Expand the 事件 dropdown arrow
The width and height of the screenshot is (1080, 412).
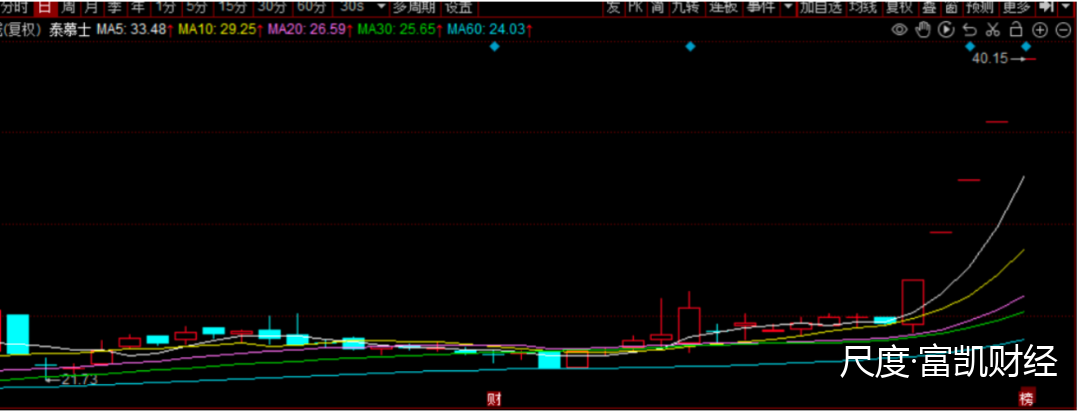pyautogui.click(x=788, y=7)
